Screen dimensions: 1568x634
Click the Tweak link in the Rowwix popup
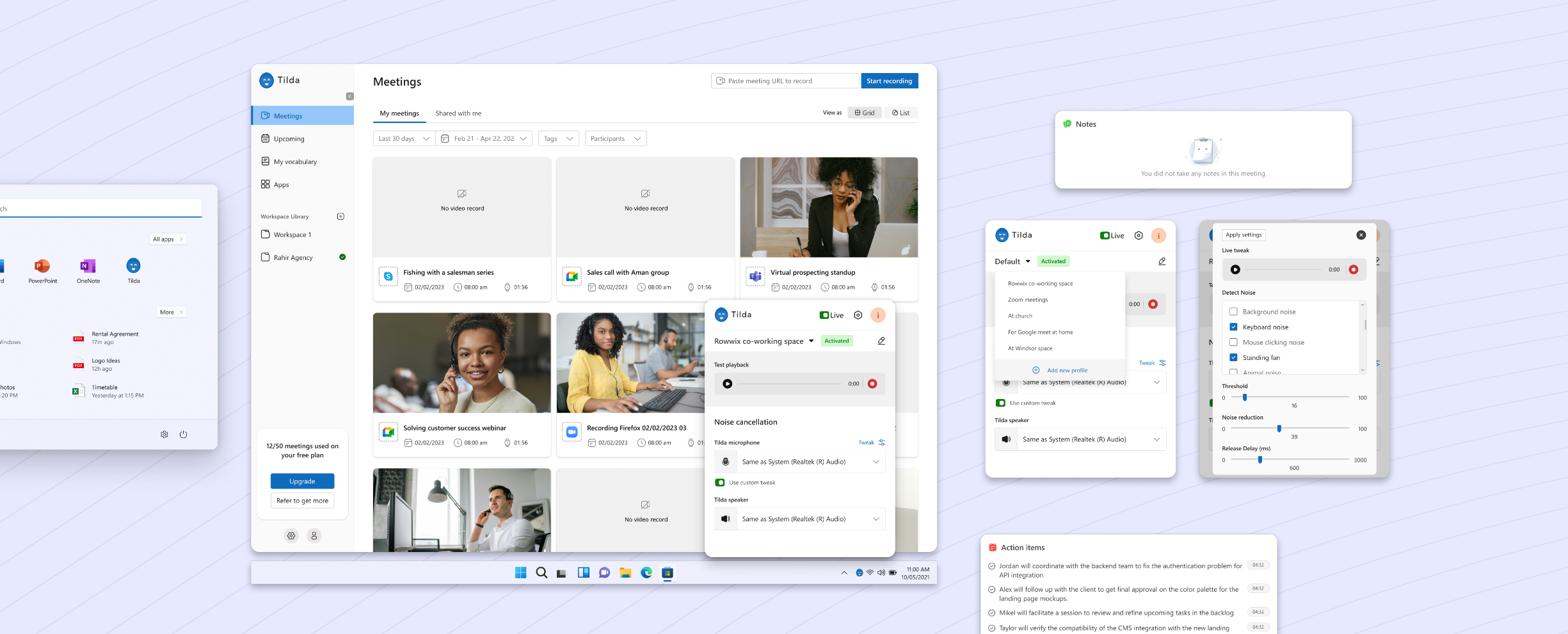coord(872,443)
